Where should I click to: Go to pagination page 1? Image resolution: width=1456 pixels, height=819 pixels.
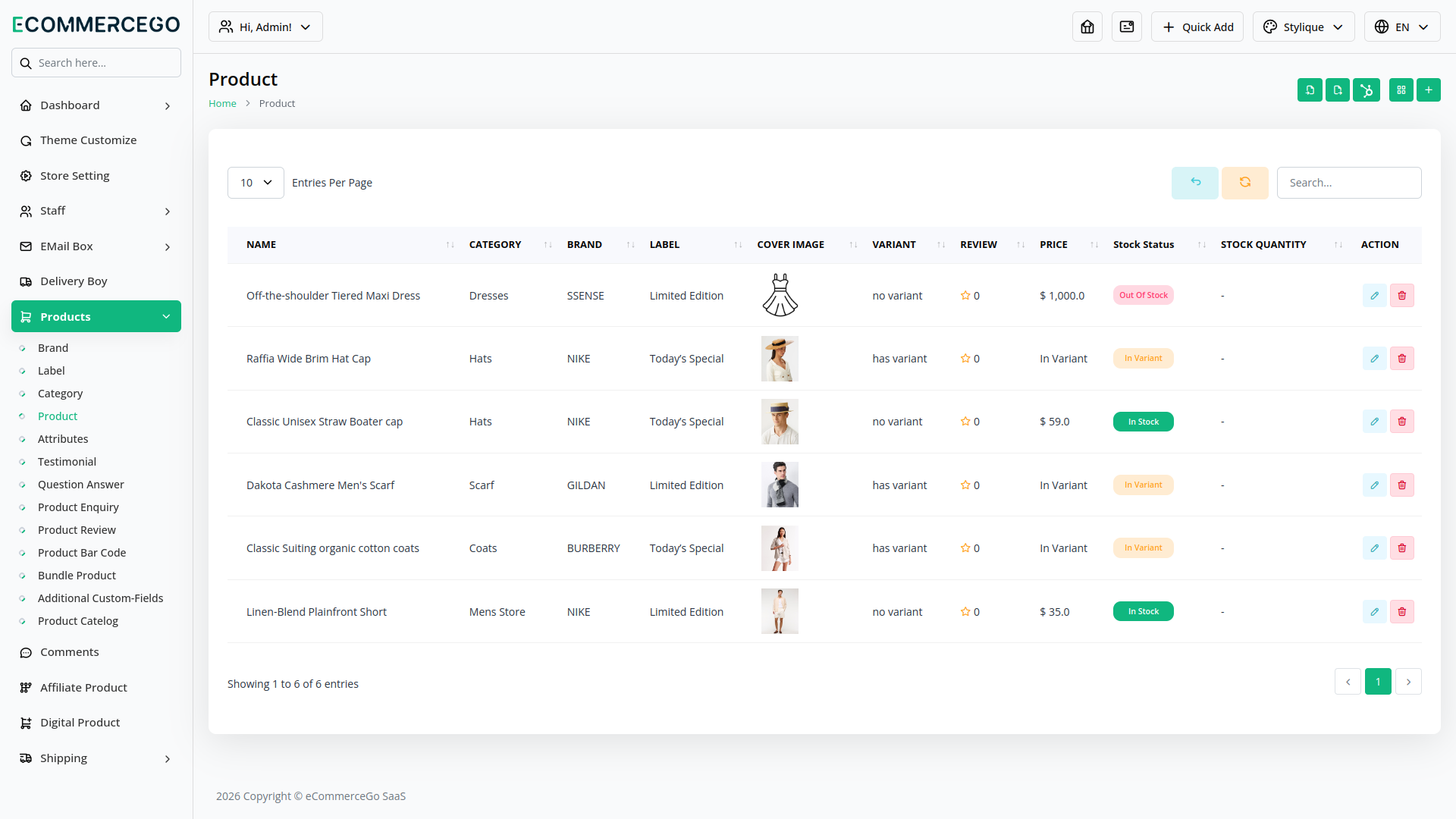point(1378,682)
